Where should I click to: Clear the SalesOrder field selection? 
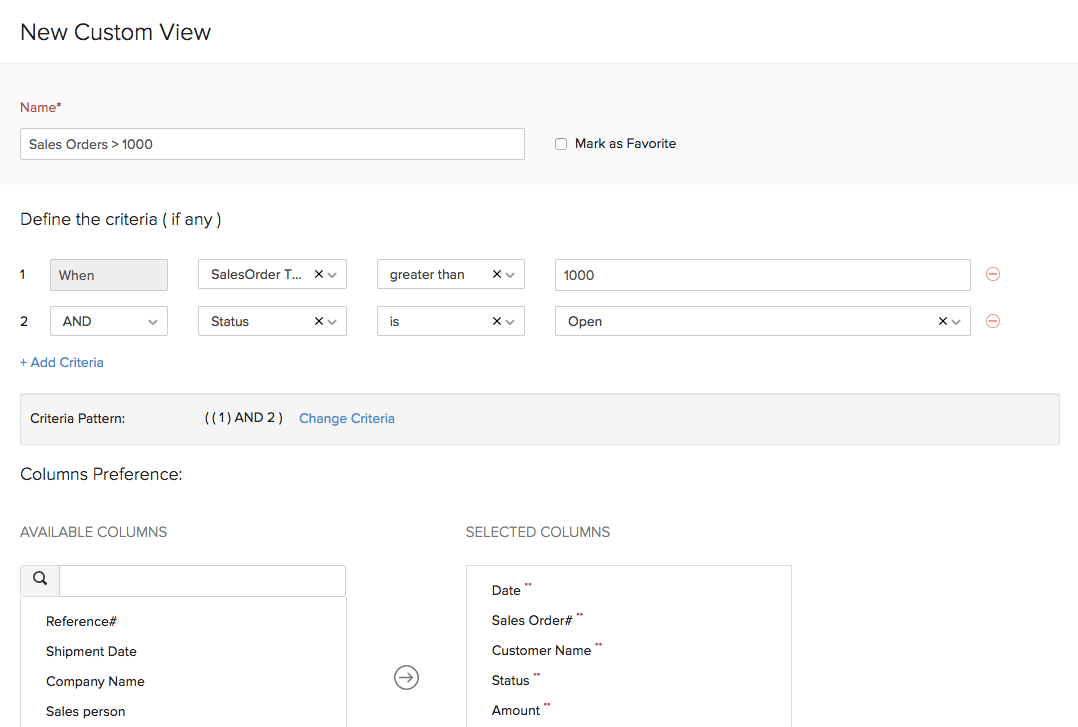tap(319, 274)
